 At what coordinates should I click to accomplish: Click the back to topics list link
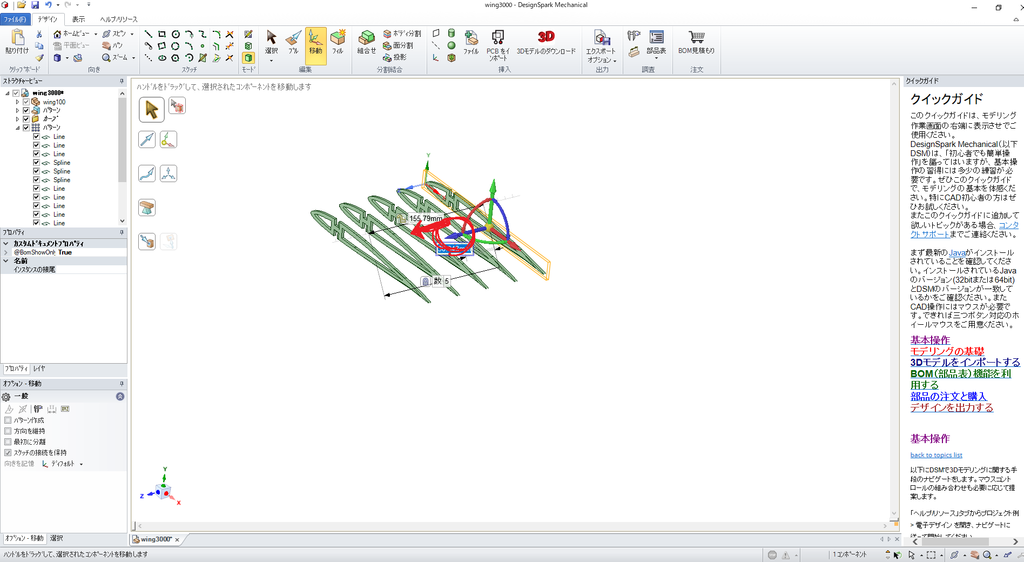(936, 455)
